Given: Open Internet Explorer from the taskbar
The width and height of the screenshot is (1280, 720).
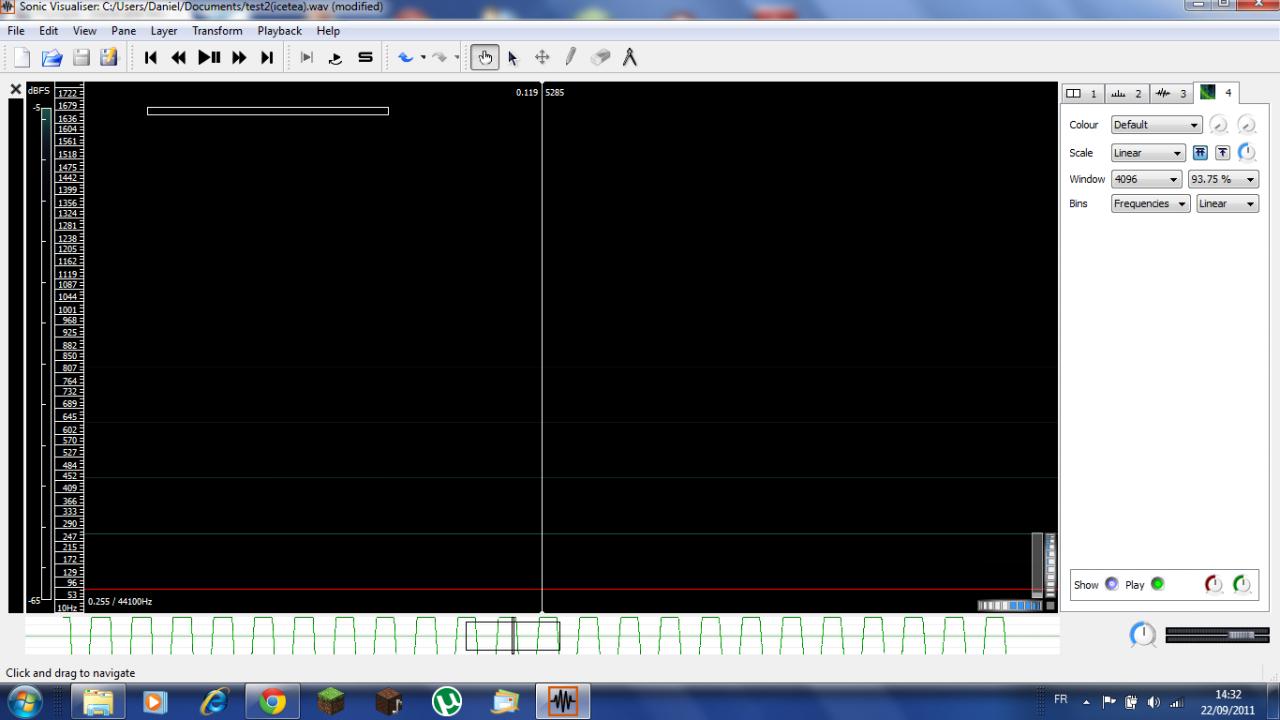Looking at the screenshot, I should tap(214, 702).
